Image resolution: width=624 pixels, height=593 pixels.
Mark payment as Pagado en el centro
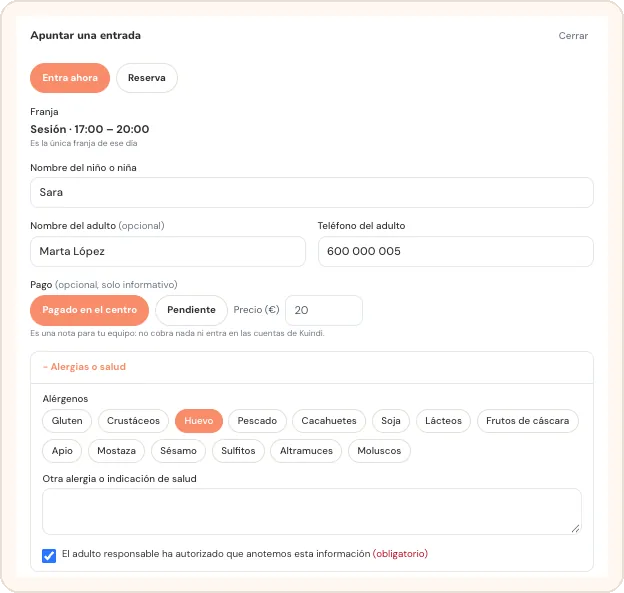[x=90, y=310]
